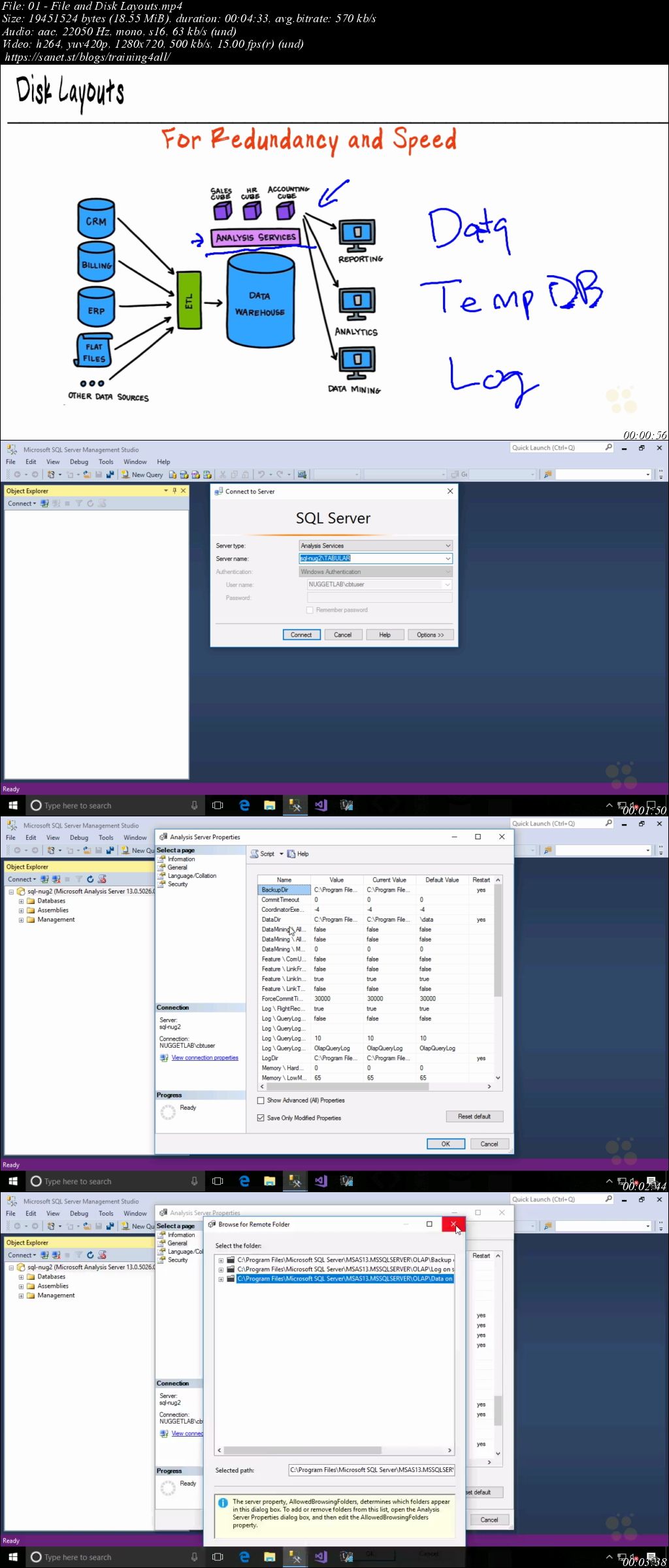
Task: Select the LogDir property row
Action: click(376, 1058)
